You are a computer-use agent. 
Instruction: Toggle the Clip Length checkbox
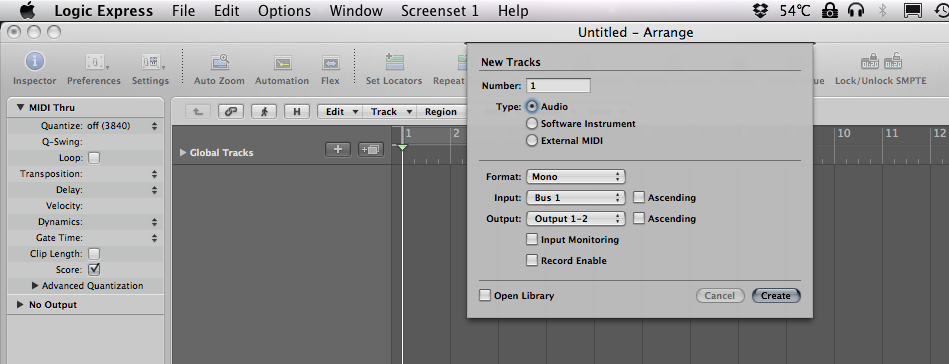click(94, 254)
